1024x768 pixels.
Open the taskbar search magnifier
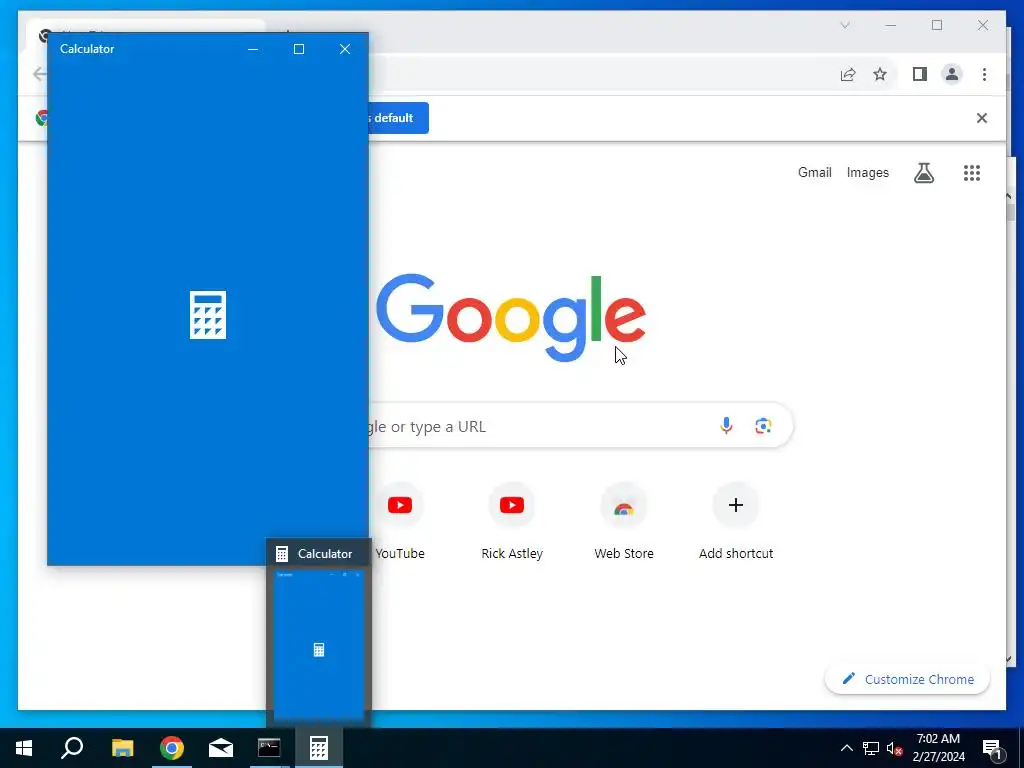tap(72, 748)
